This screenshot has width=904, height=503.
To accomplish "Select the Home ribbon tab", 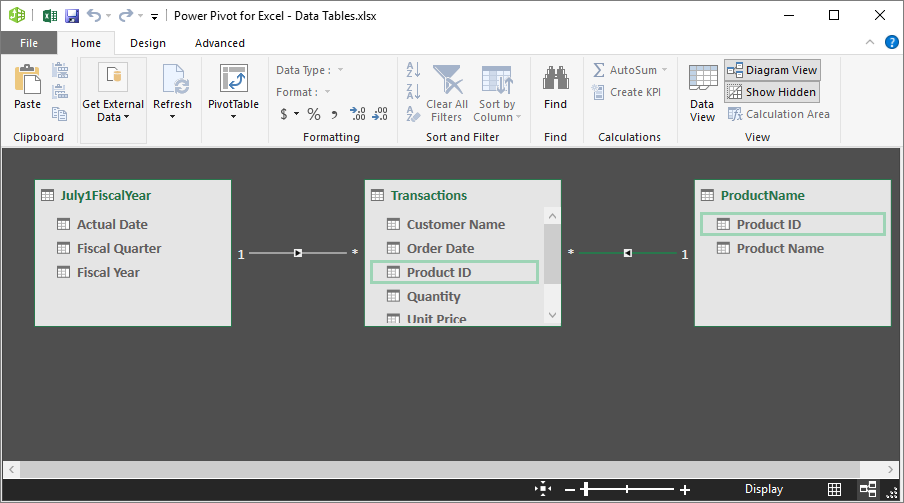I will [x=86, y=43].
